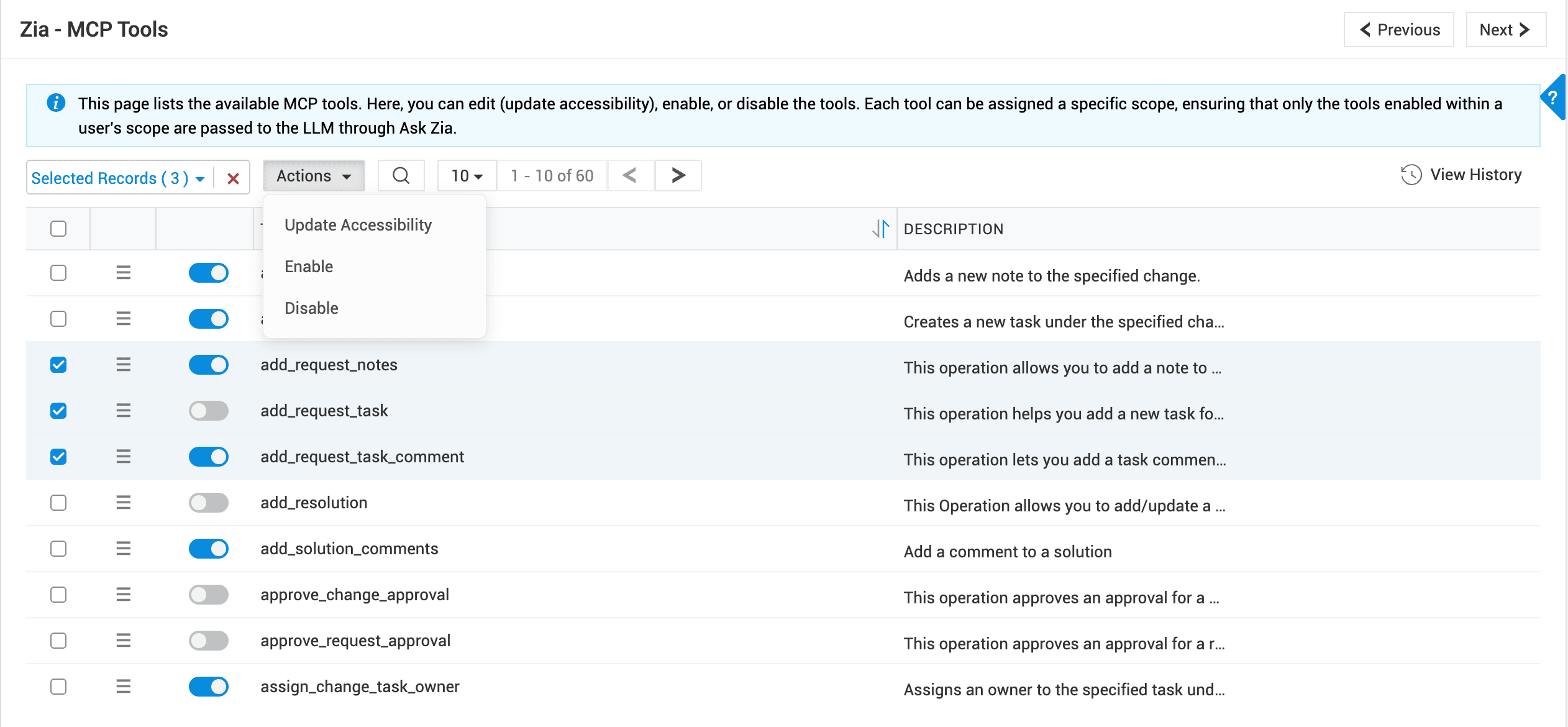Viewport: 1568px width, 727px height.
Task: Click drag handle for approve_request_approval row
Action: click(124, 641)
